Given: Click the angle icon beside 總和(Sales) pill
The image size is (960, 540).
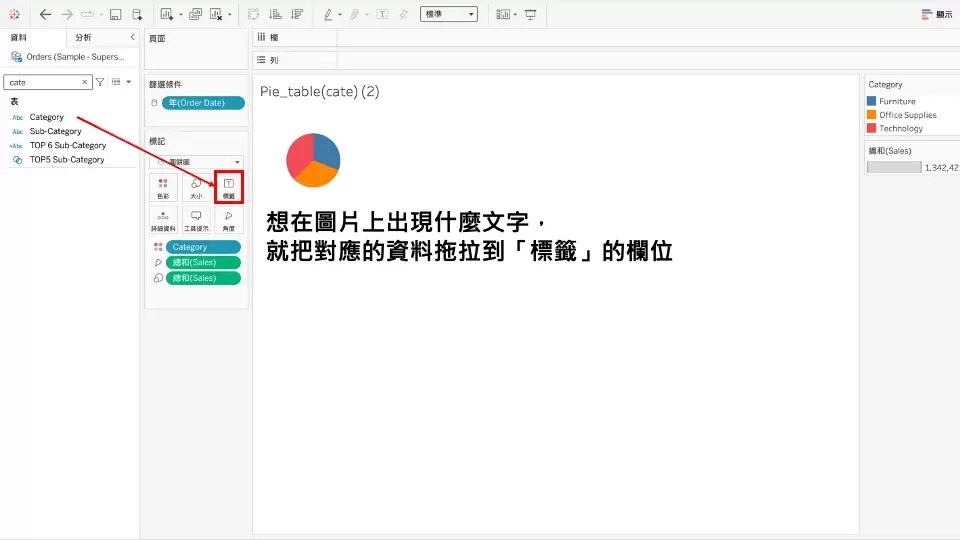Looking at the screenshot, I should pyautogui.click(x=158, y=262).
